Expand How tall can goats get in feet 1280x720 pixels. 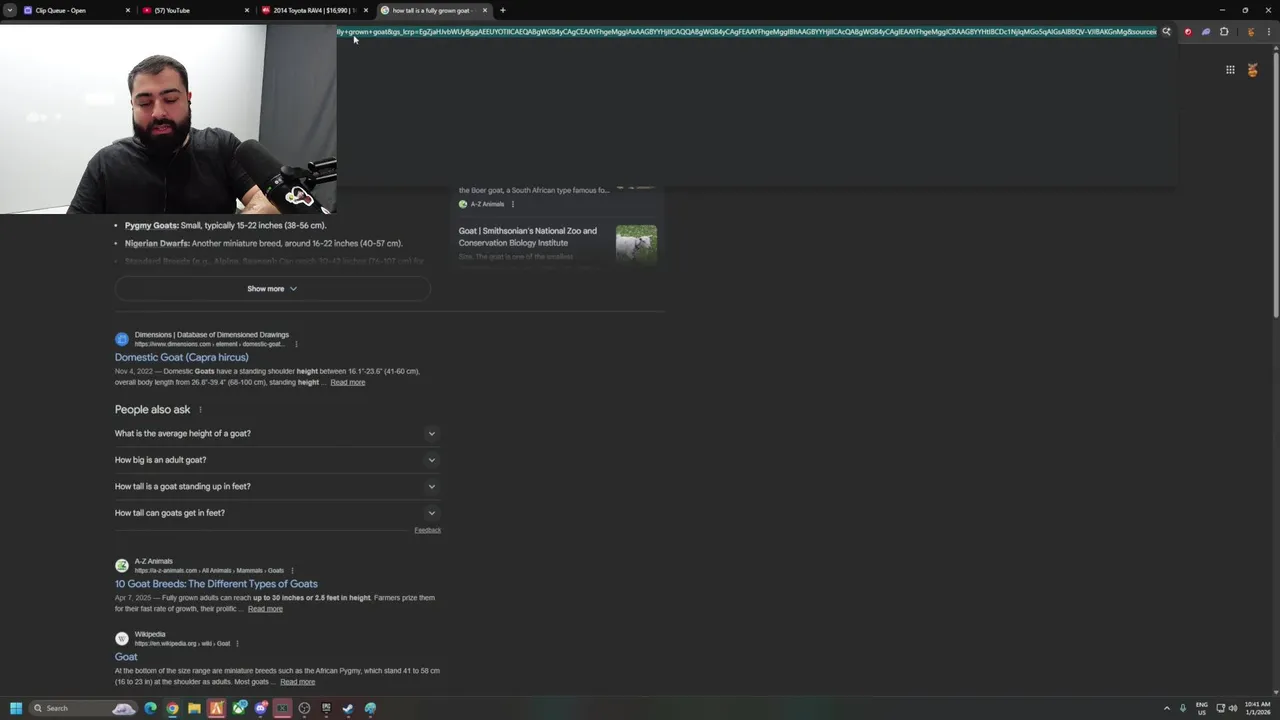click(x=277, y=513)
